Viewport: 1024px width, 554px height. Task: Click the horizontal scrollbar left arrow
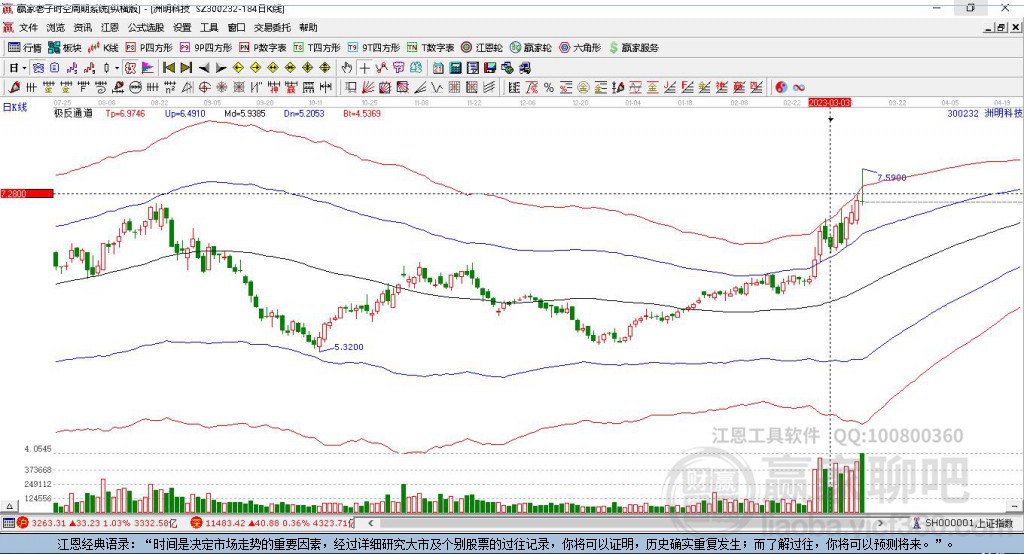tap(371, 523)
